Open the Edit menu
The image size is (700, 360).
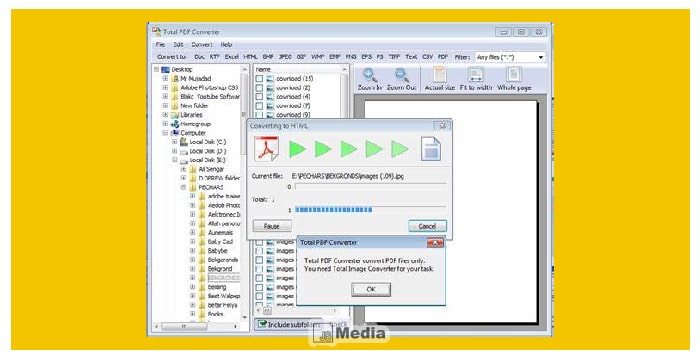click(179, 45)
